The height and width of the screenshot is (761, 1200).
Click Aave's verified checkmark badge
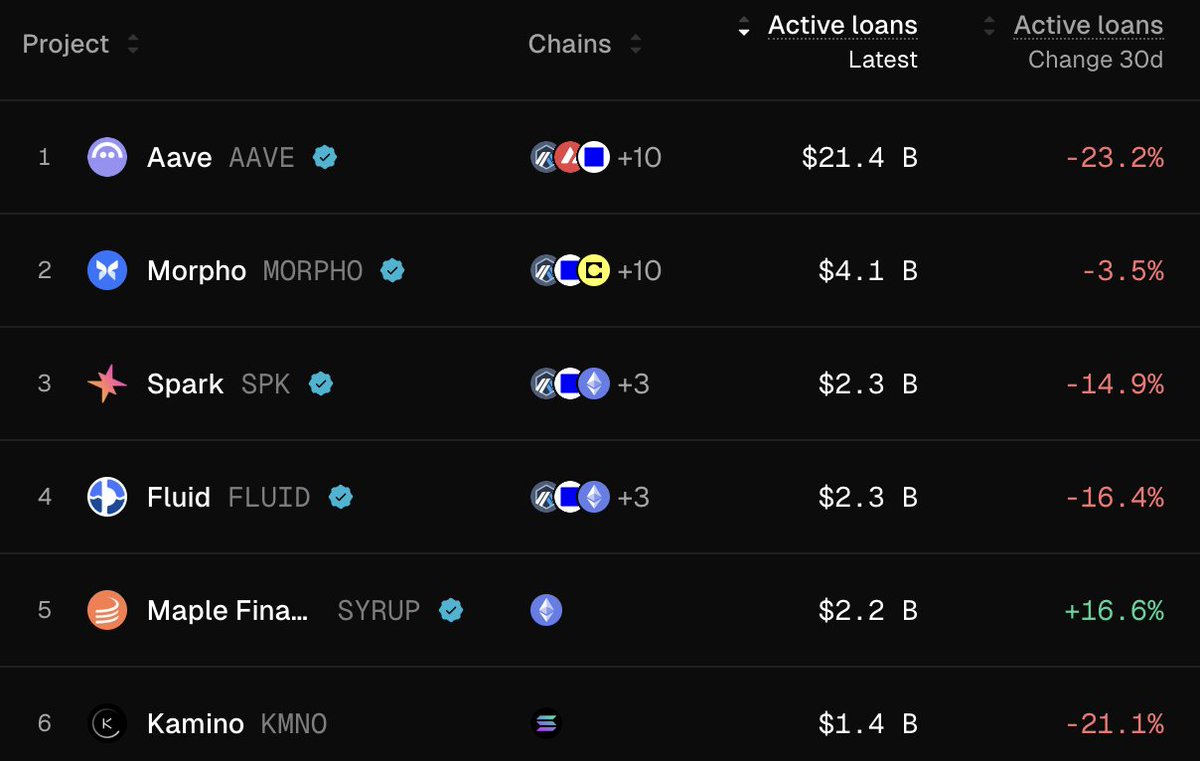pos(324,157)
